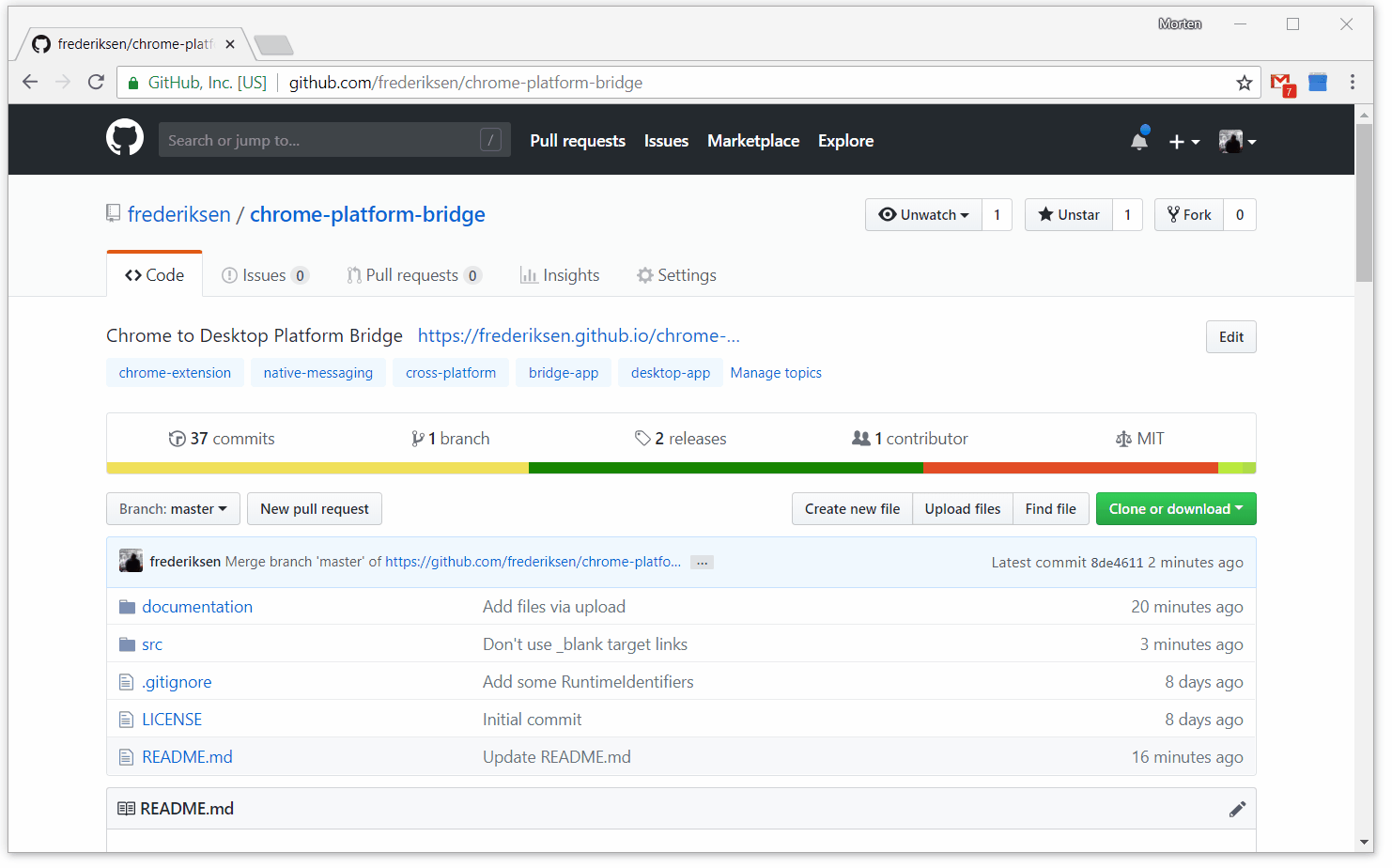This screenshot has width=1392, height=868.
Task: Click the Find file button
Action: [1051, 509]
